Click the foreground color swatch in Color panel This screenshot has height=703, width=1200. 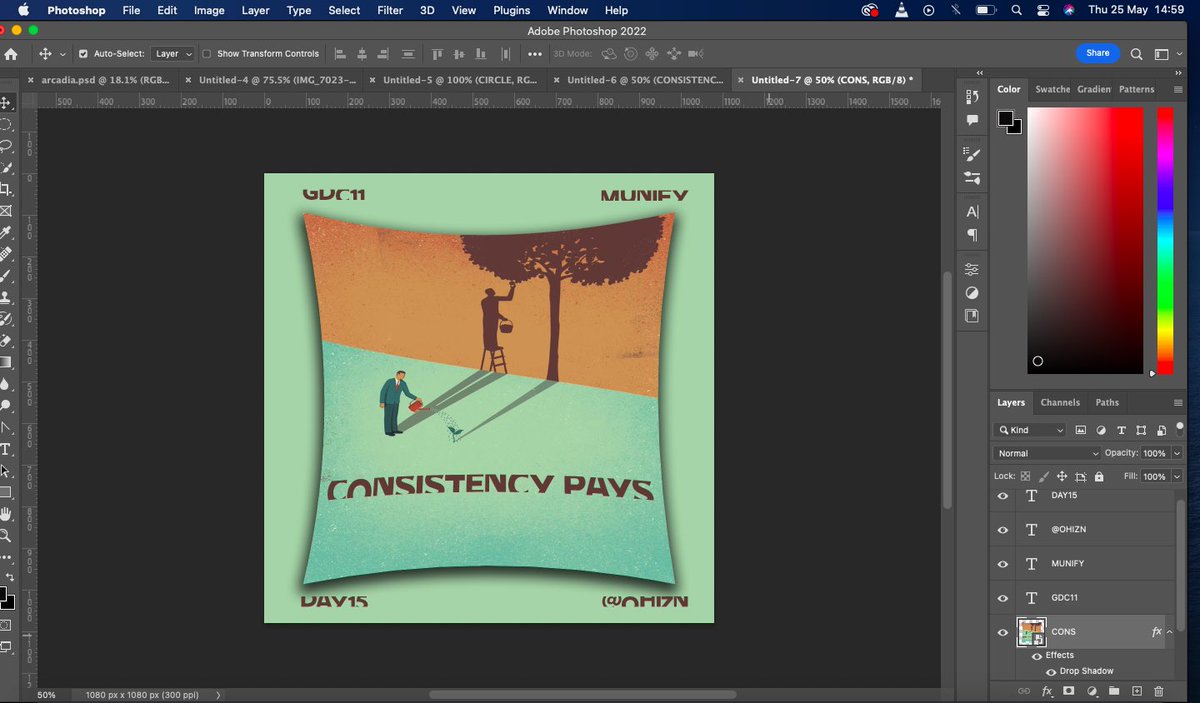[1006, 118]
